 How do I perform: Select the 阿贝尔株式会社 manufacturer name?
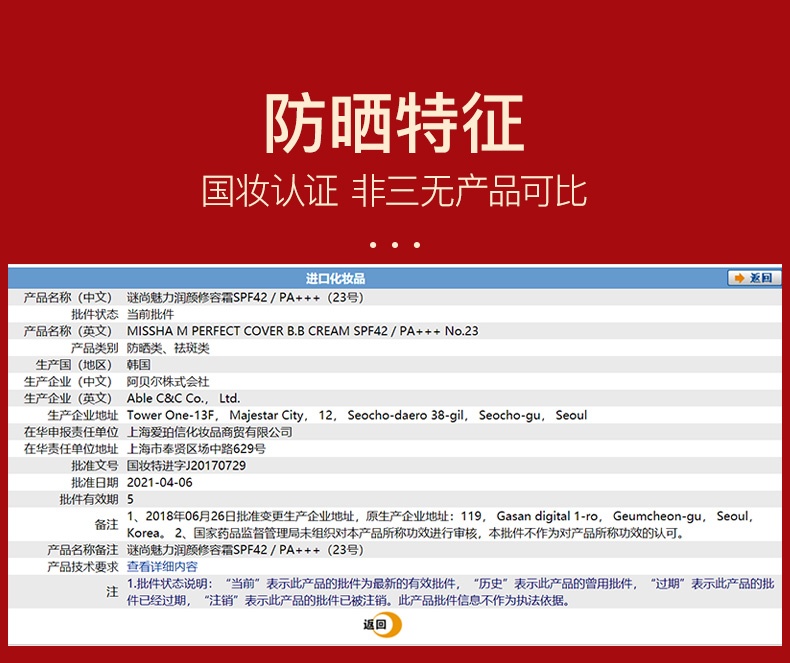(168, 382)
